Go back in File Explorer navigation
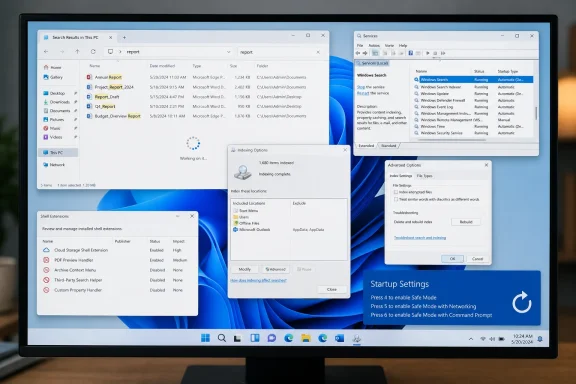 [46, 52]
